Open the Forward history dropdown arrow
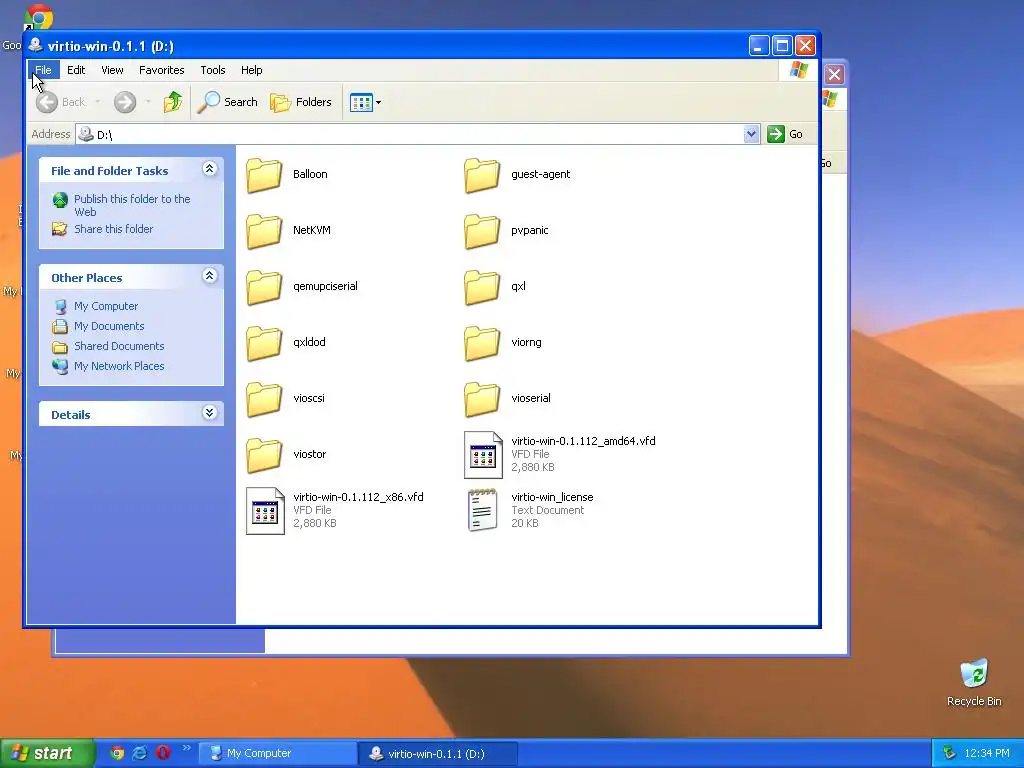Screen dimensions: 1024x768 point(148,102)
